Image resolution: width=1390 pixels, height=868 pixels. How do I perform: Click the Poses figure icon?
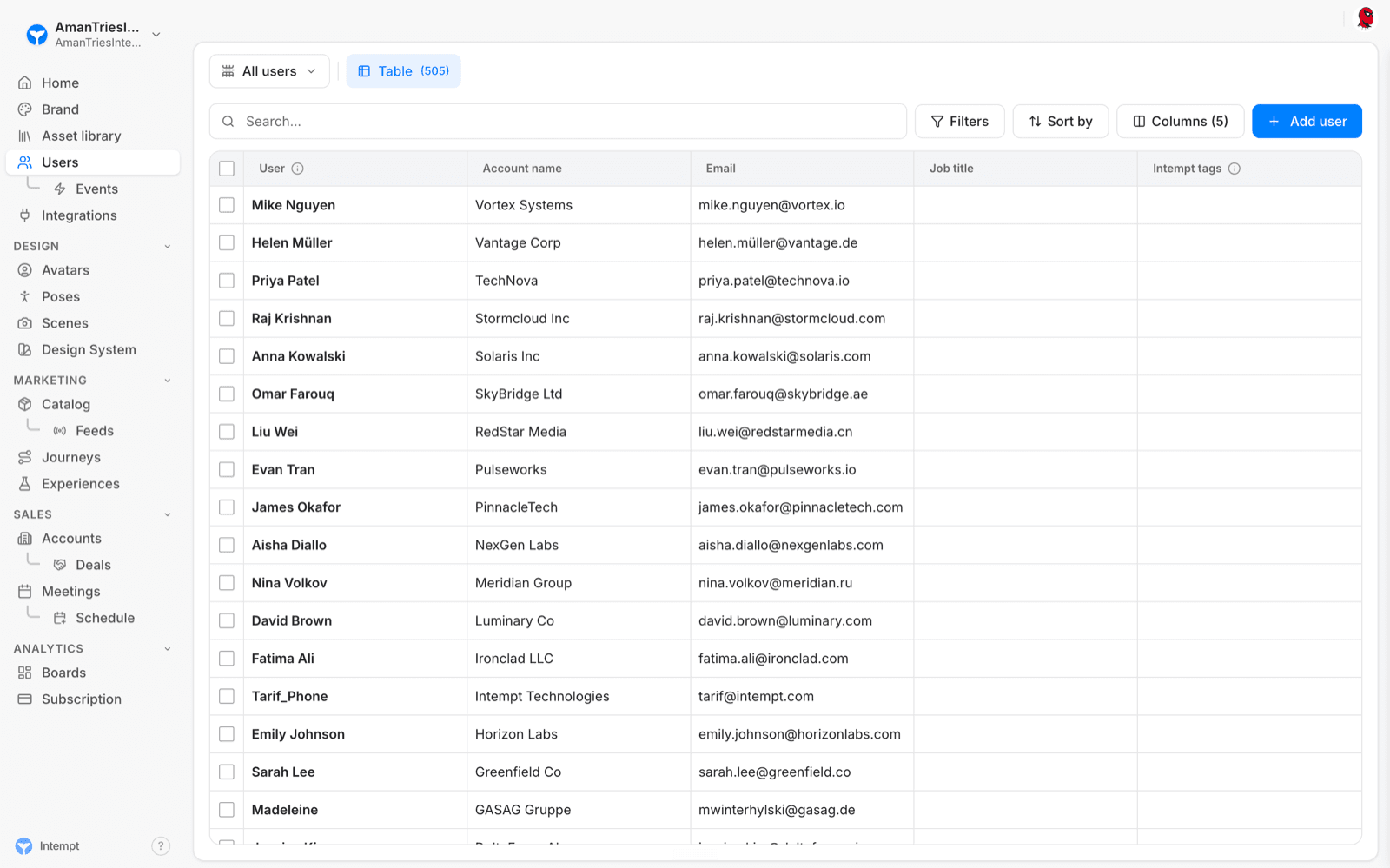coord(25,297)
